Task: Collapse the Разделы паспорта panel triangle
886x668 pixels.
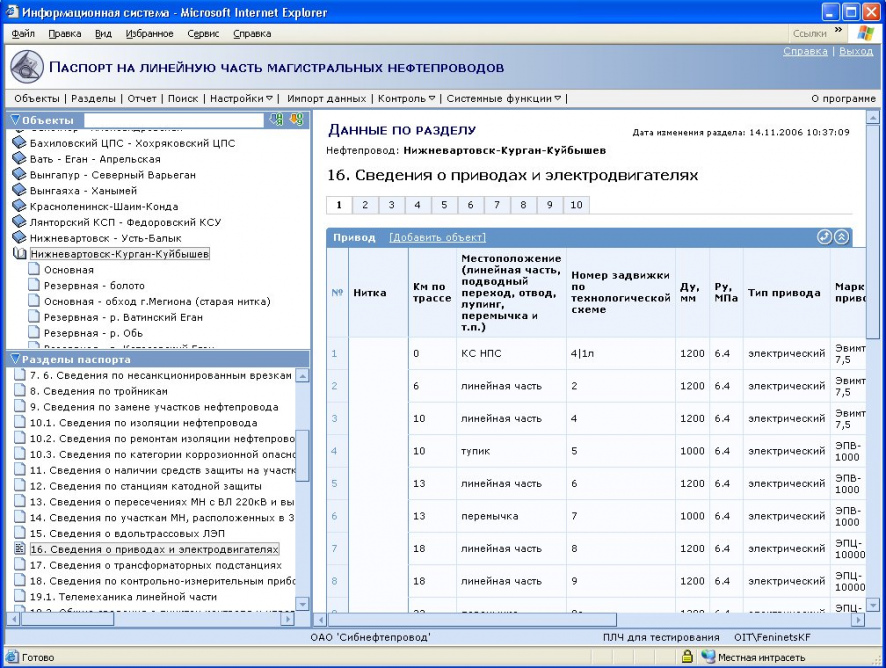Action: (15, 359)
